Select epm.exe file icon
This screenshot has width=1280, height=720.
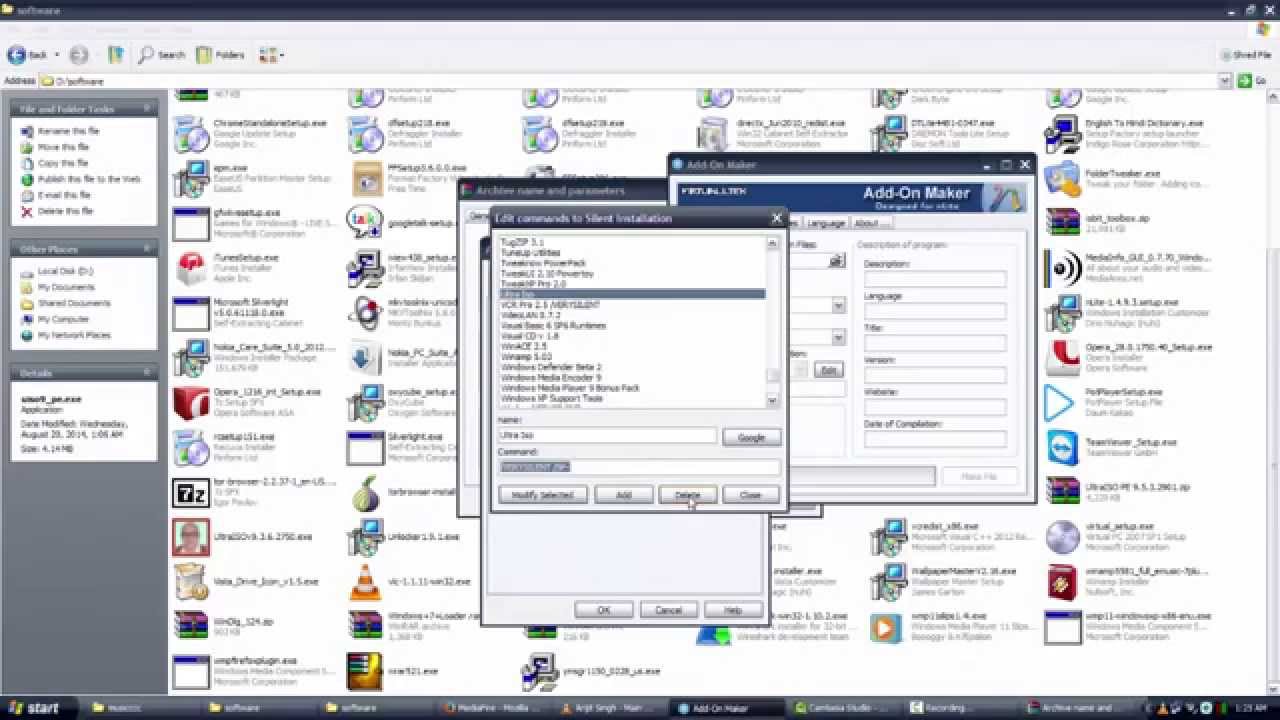coord(191,179)
